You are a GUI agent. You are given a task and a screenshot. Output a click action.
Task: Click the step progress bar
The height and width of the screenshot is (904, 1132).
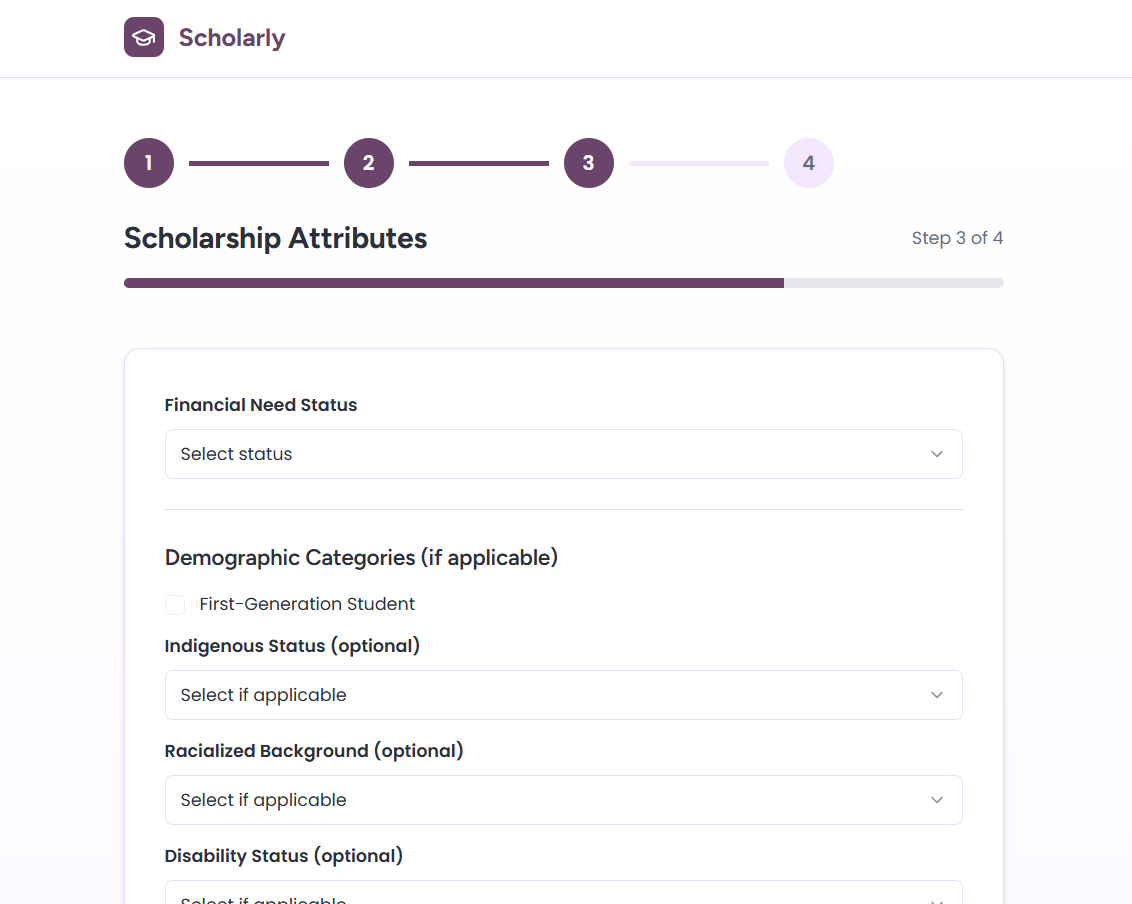[563, 283]
